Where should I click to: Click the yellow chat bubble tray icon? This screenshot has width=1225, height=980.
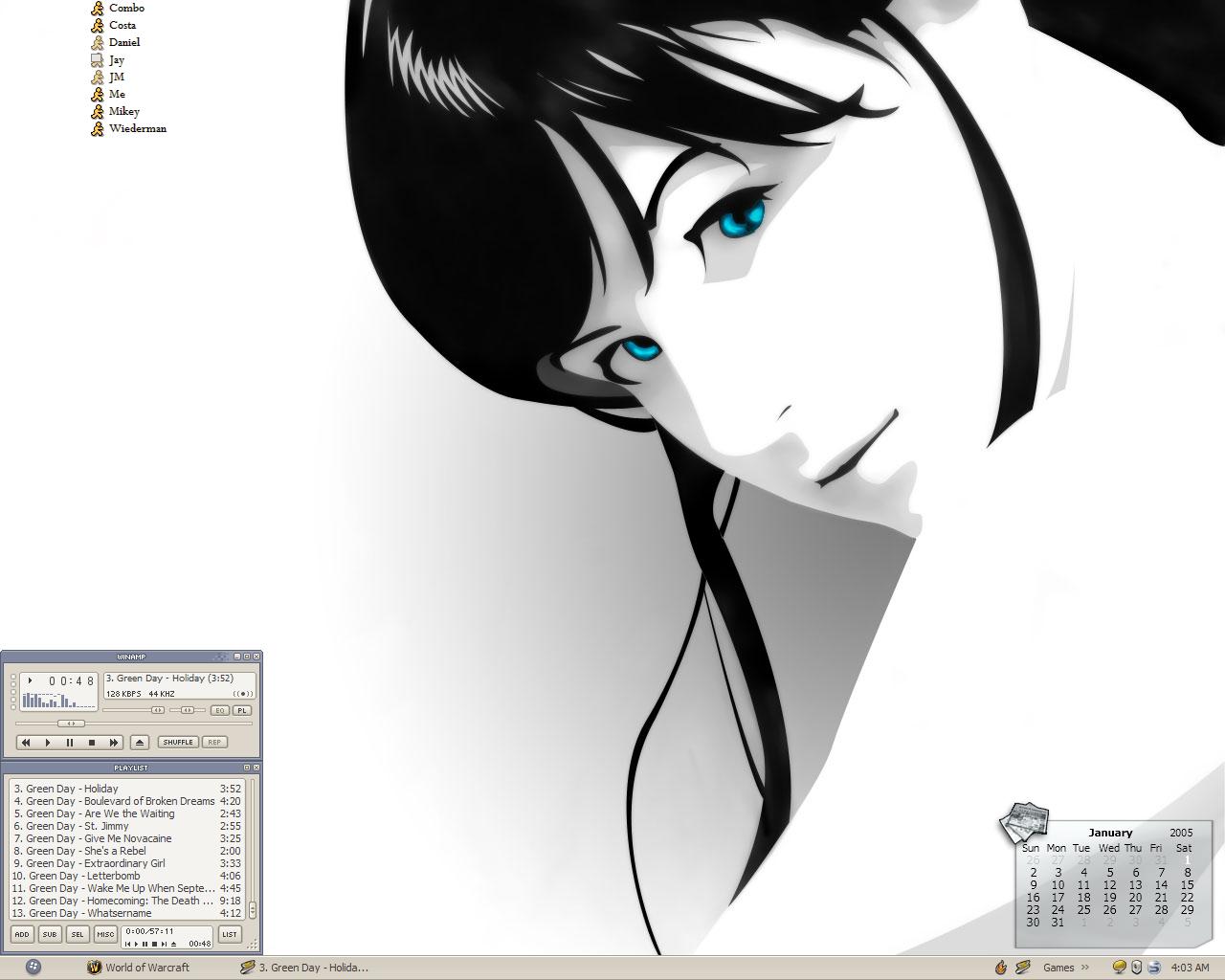1120,968
